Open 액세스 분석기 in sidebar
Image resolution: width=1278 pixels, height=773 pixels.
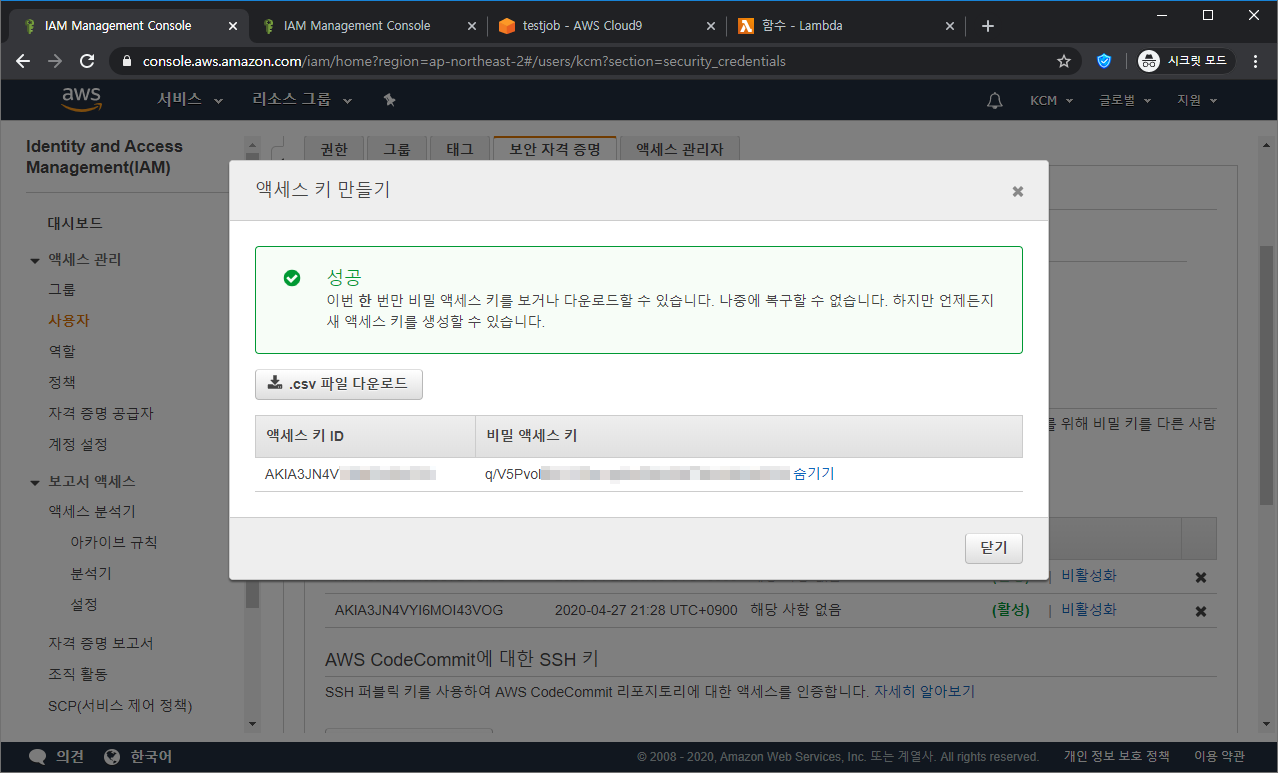pos(92,511)
